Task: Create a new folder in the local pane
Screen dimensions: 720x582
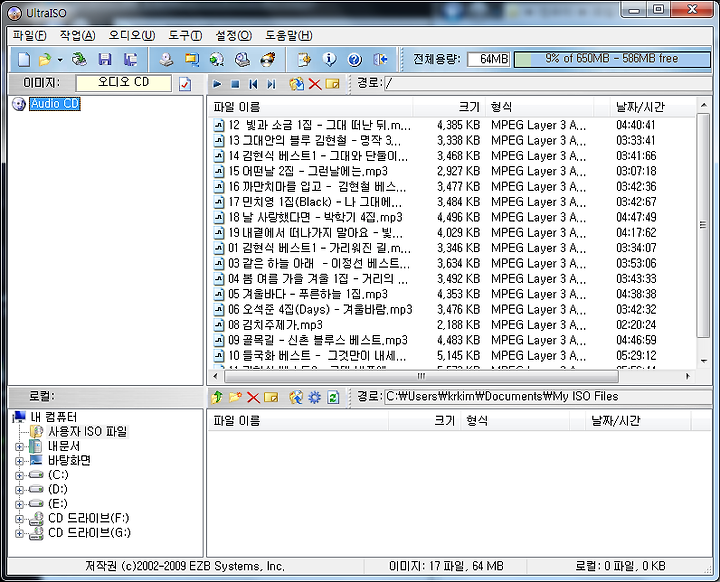Action: (x=235, y=397)
